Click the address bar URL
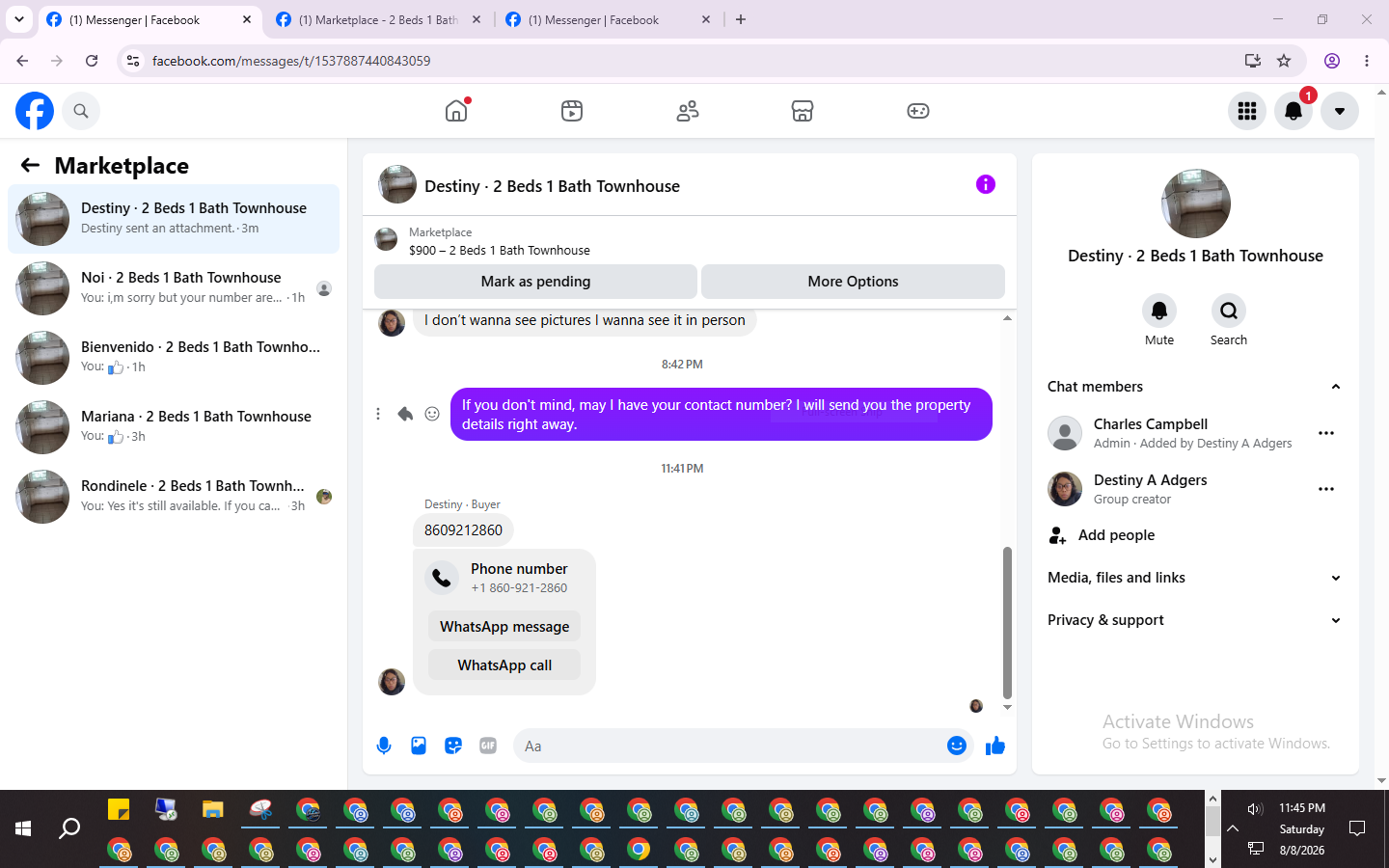Screen dimensions: 1389x868 pyautogui.click(x=291, y=61)
